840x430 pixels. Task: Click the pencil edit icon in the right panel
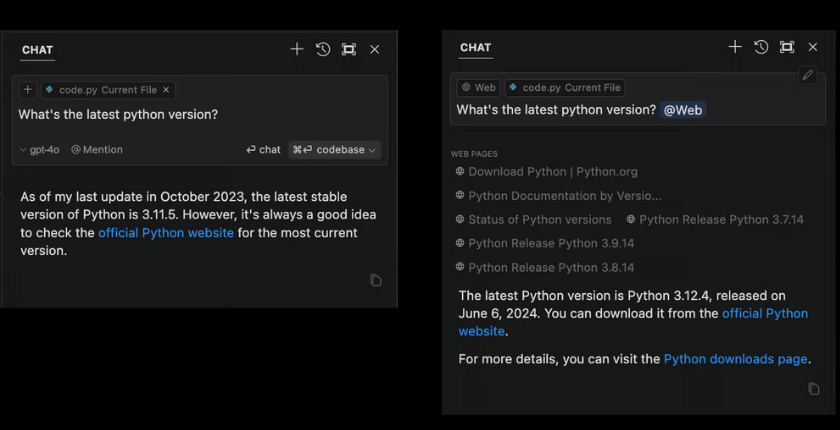[x=807, y=75]
